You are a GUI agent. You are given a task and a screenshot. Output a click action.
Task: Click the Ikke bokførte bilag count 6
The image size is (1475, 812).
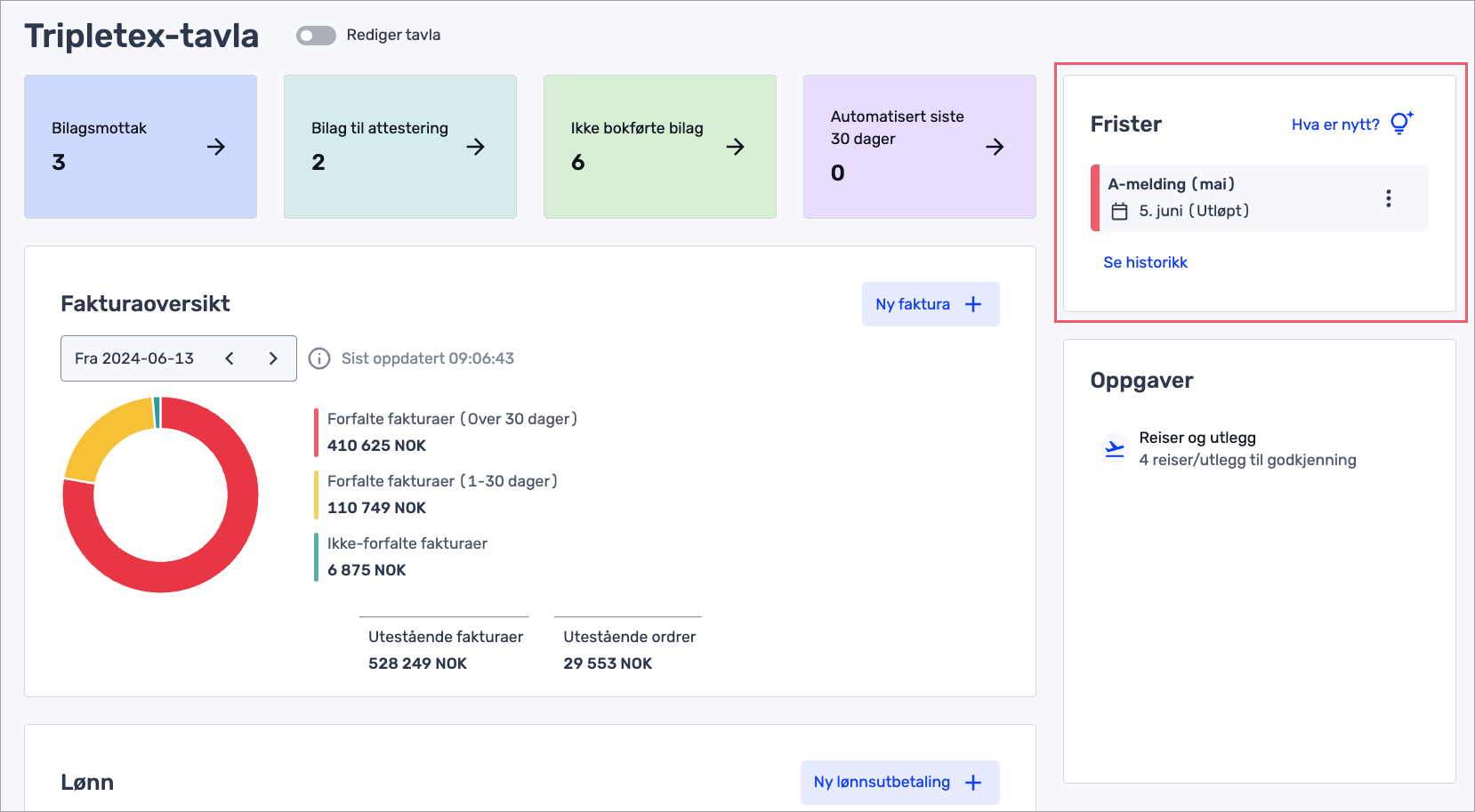(578, 162)
